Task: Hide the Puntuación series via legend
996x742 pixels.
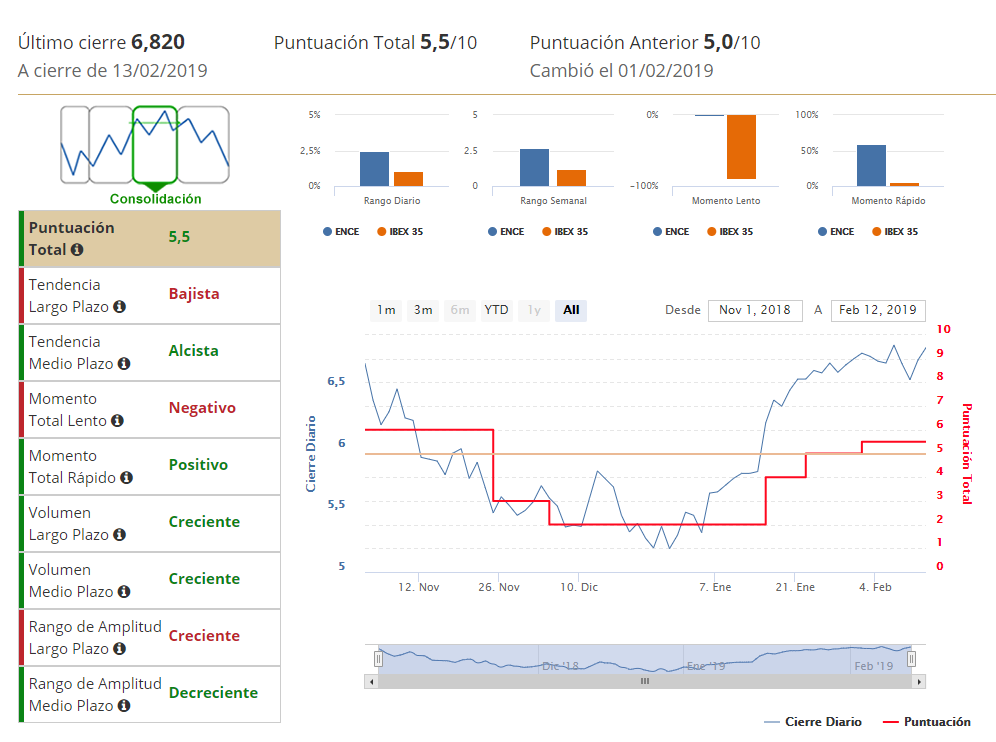Action: 927,722
